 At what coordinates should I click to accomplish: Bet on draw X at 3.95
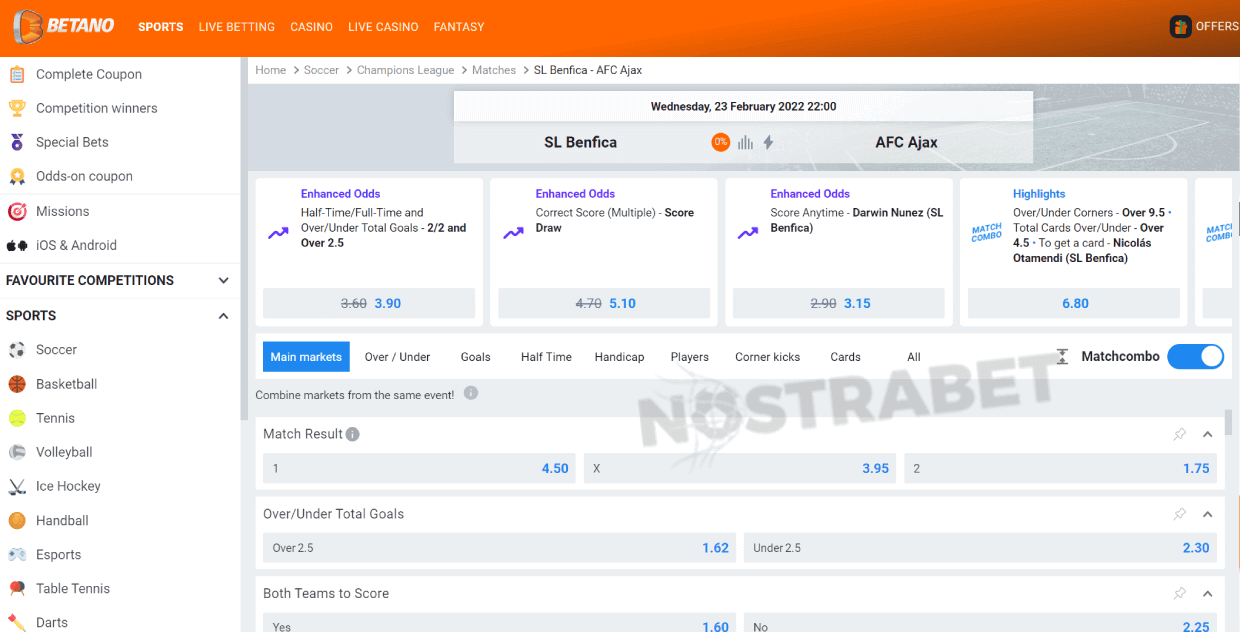click(x=740, y=468)
